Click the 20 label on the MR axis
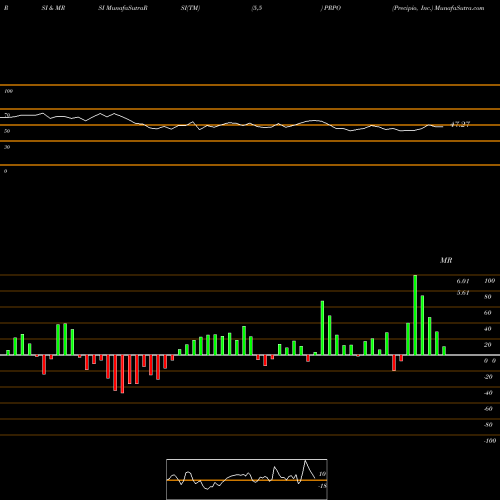This screenshot has height=500, width=500. click(x=488, y=345)
